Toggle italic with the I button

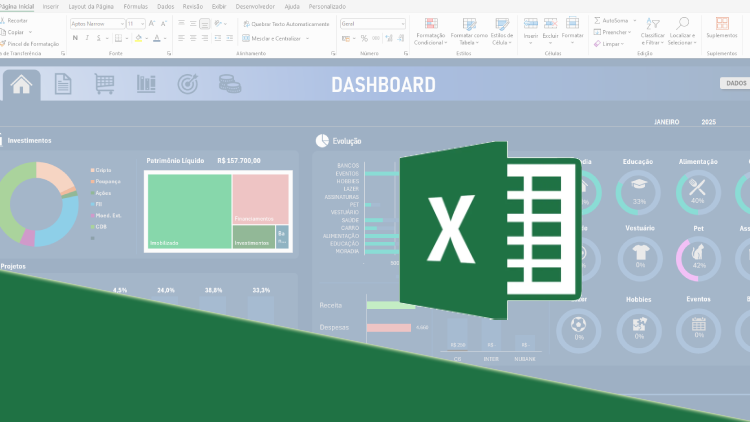click(x=87, y=38)
